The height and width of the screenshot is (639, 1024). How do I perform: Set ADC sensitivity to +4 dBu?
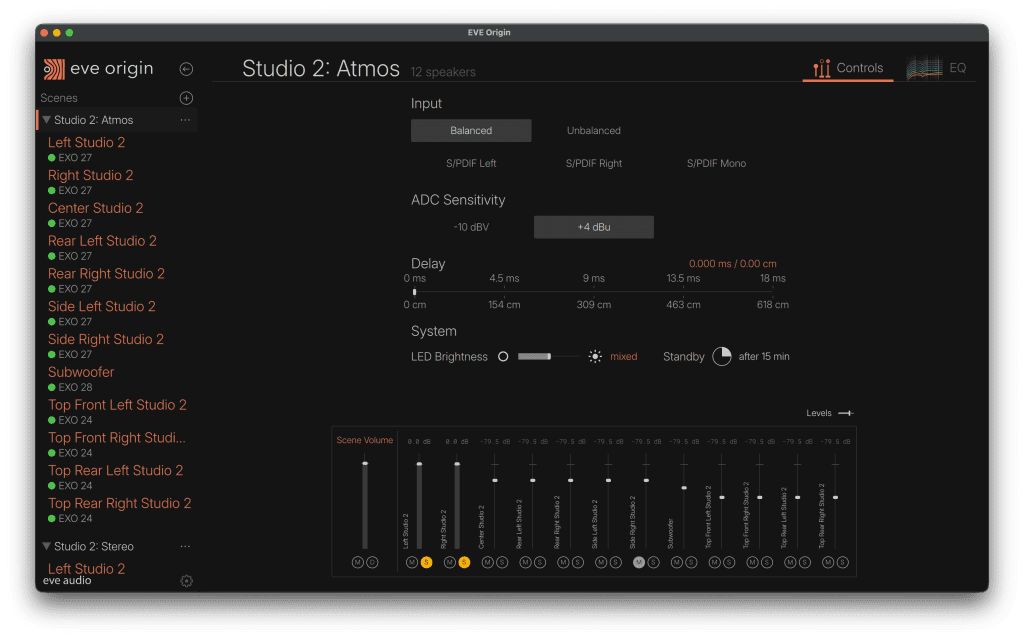pyautogui.click(x=594, y=227)
